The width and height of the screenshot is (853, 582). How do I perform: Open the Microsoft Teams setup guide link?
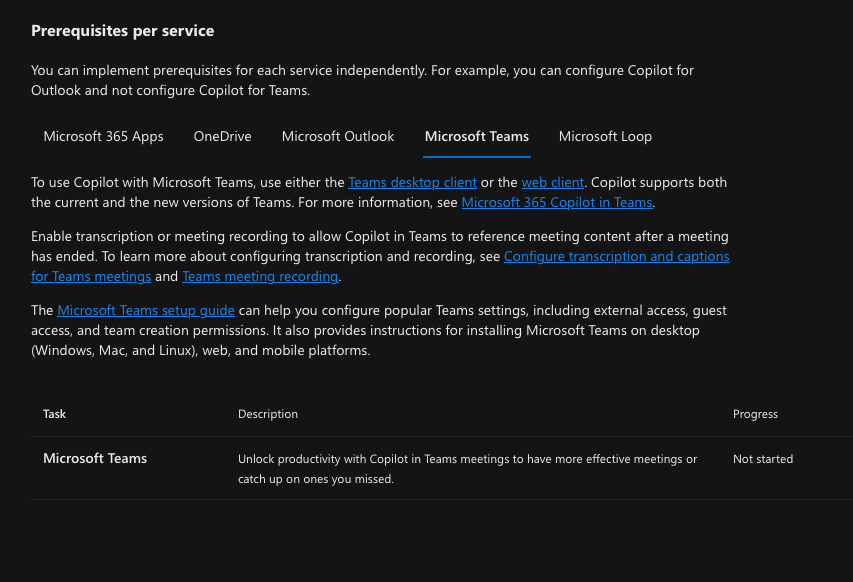146,311
